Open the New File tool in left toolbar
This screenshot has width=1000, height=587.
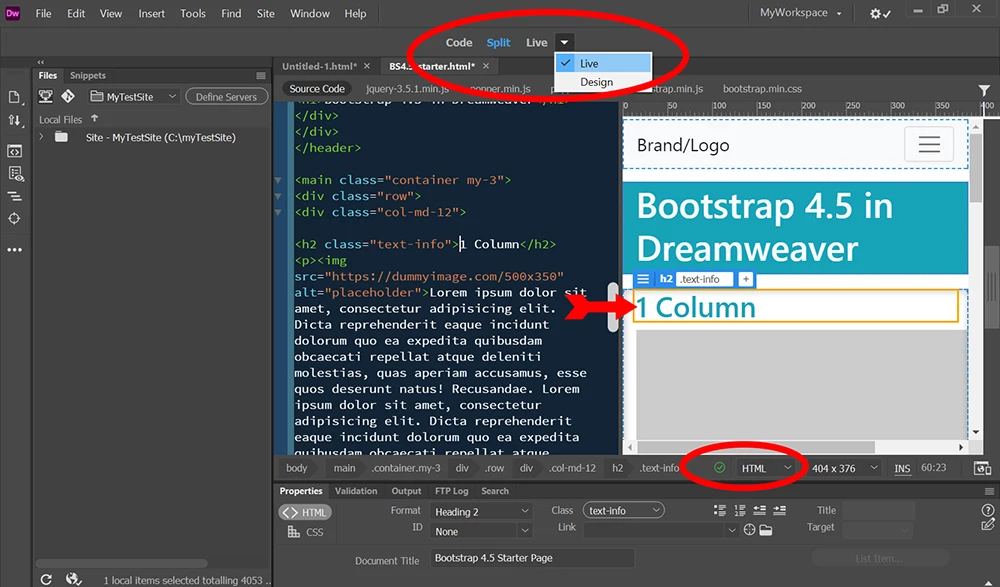[x=14, y=97]
